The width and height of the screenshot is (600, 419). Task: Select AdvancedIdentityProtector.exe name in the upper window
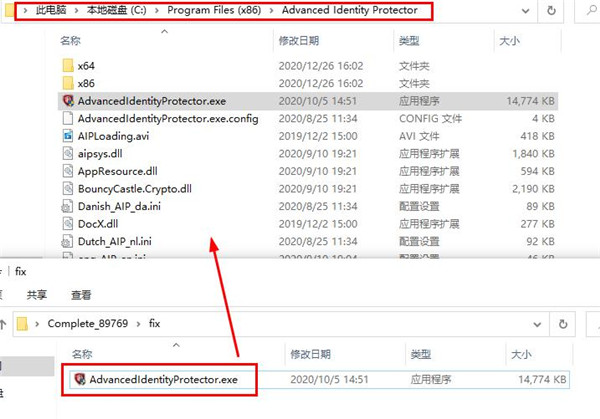pyautogui.click(x=152, y=101)
